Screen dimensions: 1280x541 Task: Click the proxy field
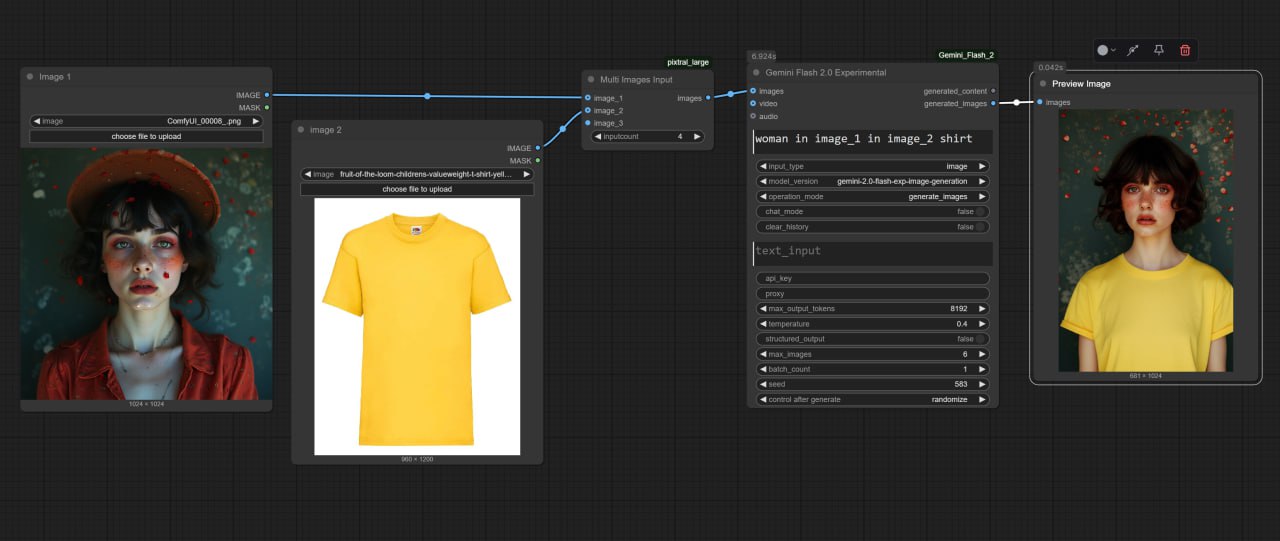[873, 294]
